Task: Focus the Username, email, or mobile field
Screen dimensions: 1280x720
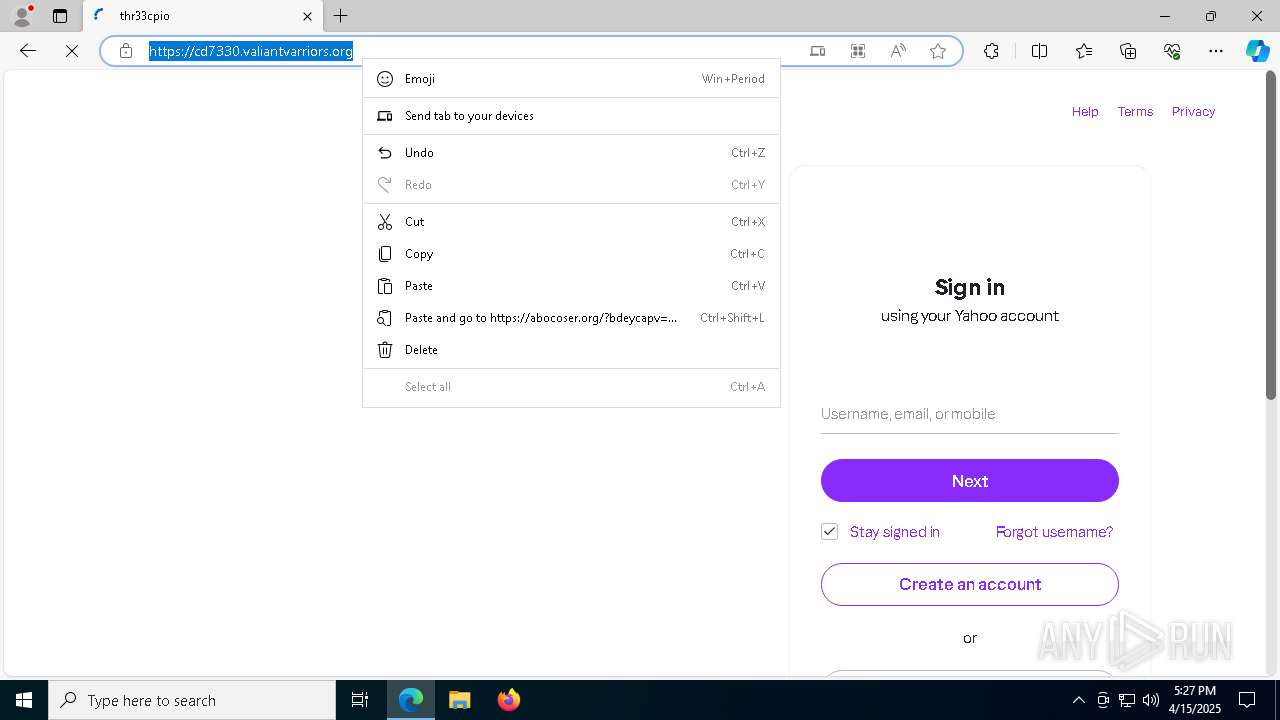Action: tap(970, 414)
